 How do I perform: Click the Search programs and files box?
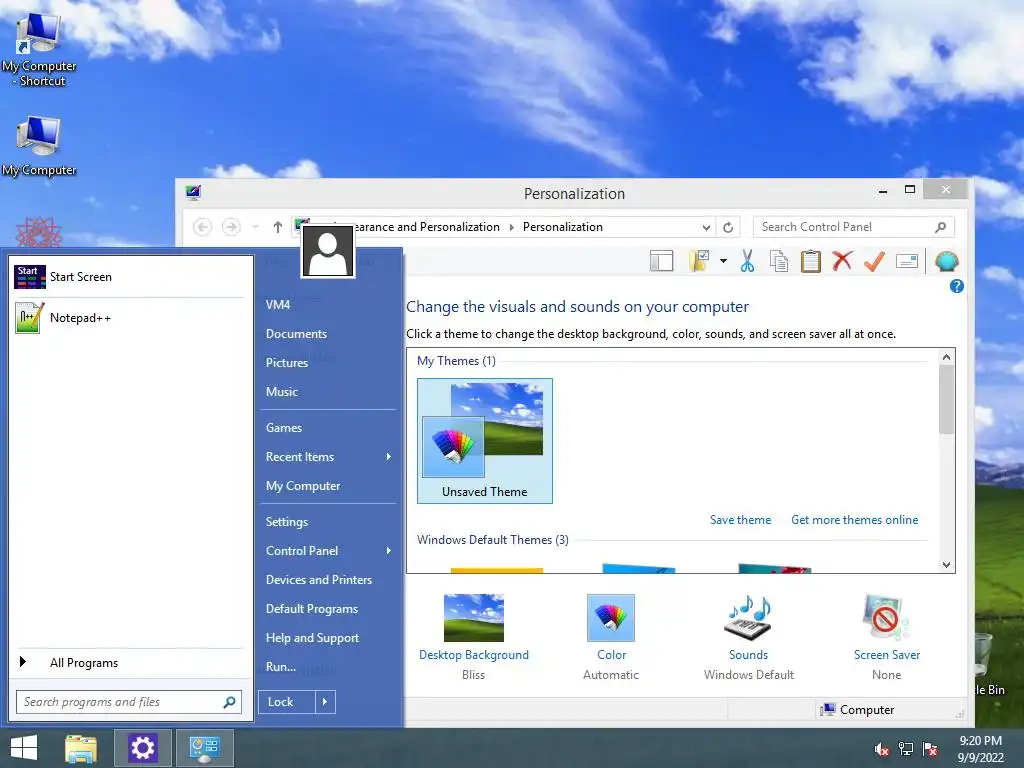[x=129, y=702]
